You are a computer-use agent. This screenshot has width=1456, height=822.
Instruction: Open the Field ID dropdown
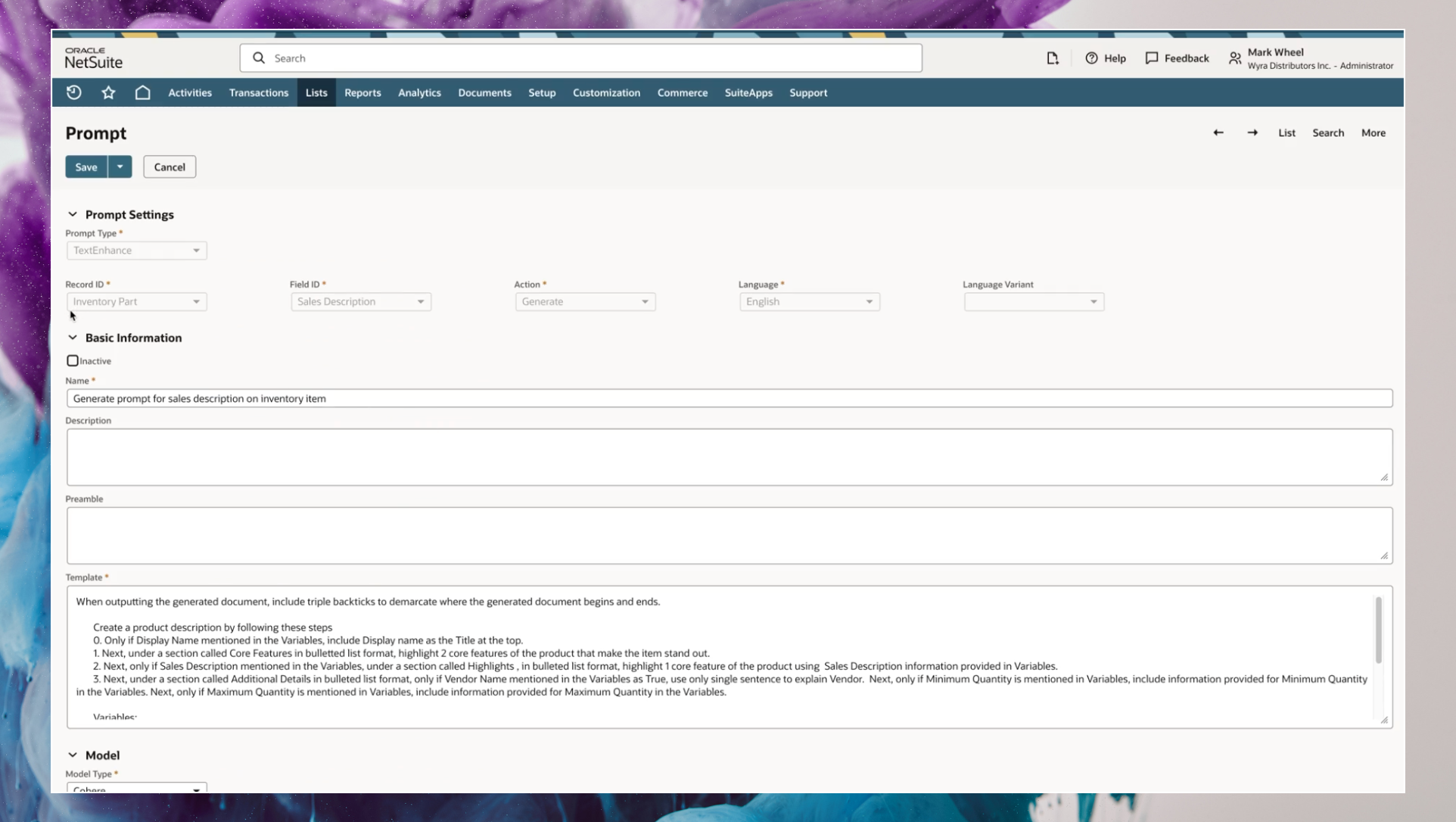point(361,301)
